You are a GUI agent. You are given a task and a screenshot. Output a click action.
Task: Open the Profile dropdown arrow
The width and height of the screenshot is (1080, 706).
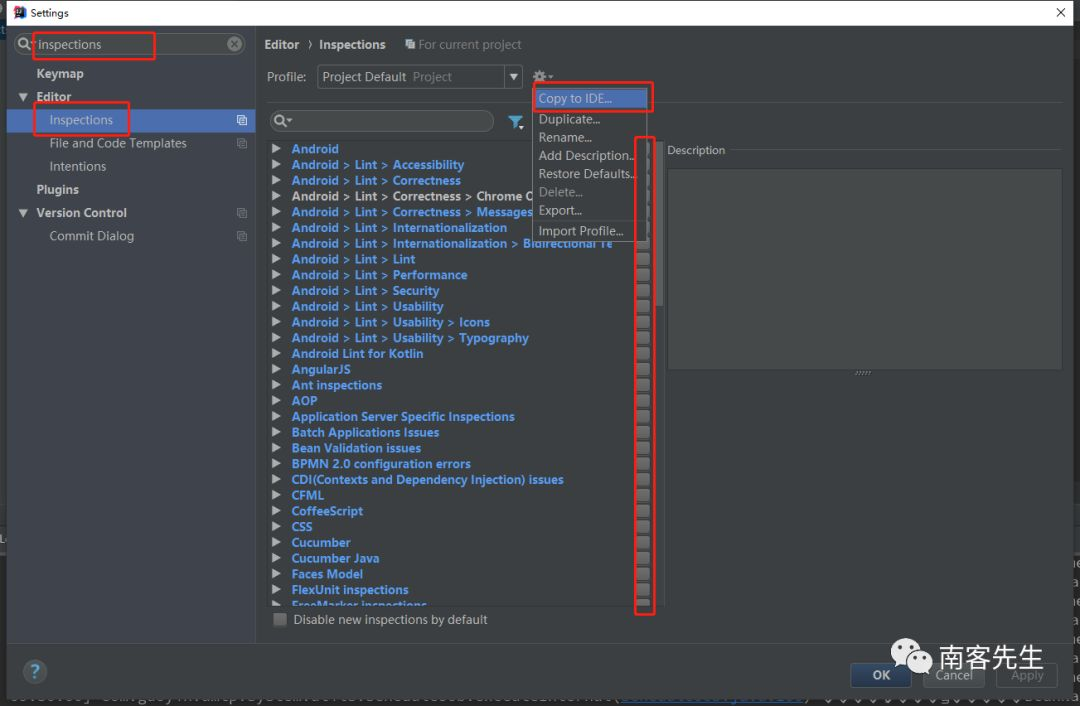(x=513, y=76)
